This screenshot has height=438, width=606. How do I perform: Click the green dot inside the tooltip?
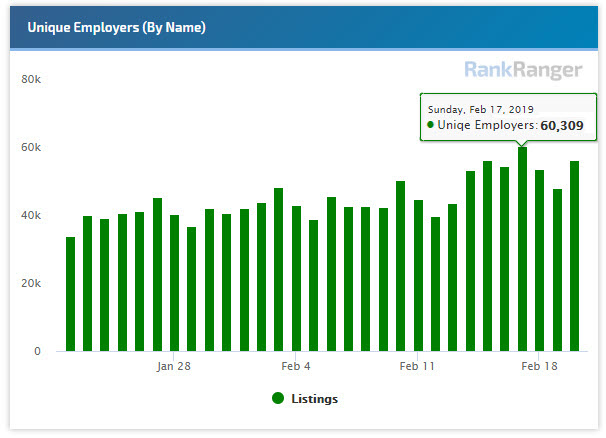tap(431, 125)
